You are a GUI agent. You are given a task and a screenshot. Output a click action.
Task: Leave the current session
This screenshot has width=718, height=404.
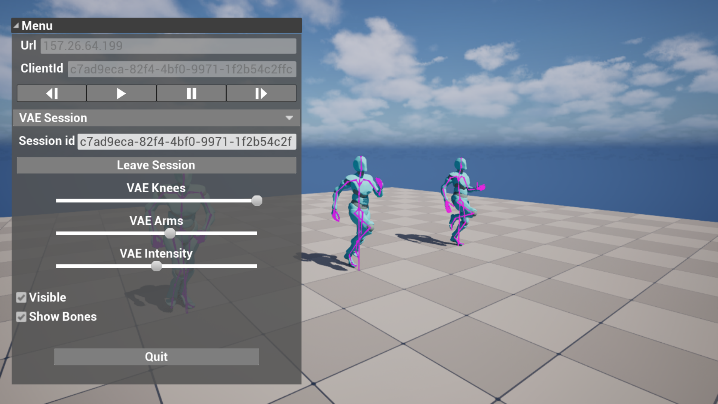pyautogui.click(x=156, y=165)
